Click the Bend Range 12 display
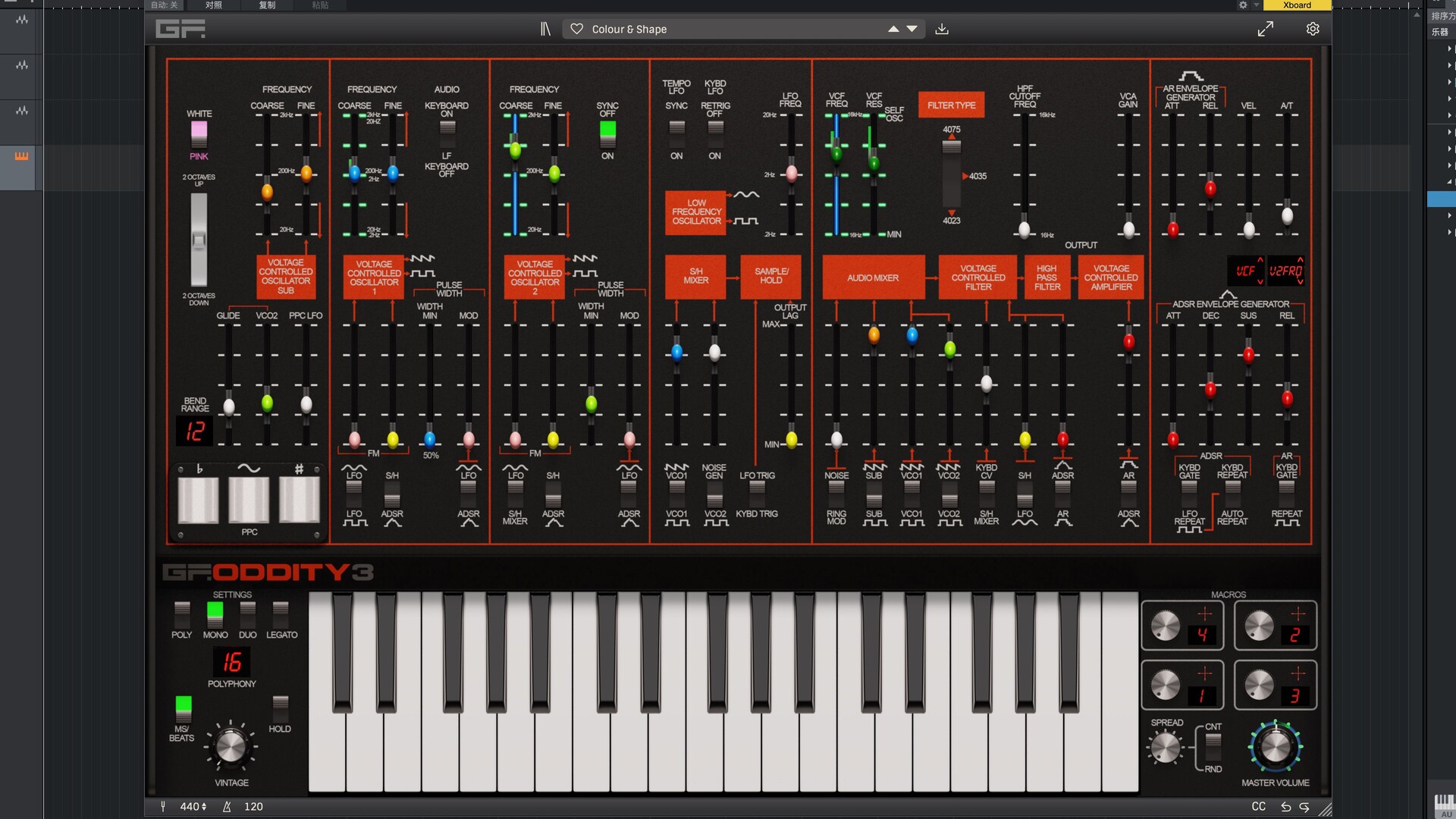Image resolution: width=1456 pixels, height=819 pixels. (x=195, y=431)
